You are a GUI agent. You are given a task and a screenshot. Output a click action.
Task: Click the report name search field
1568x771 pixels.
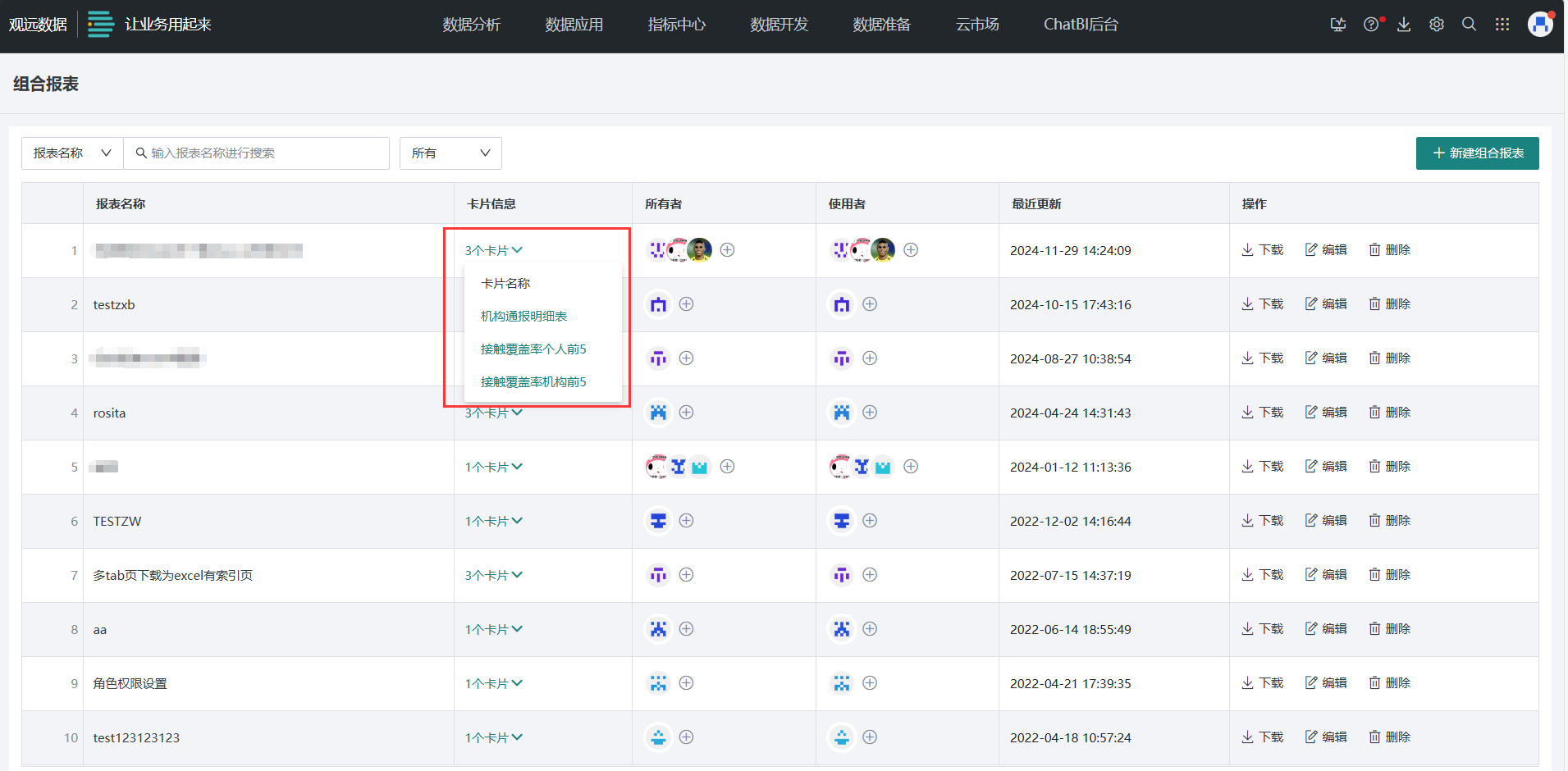click(x=256, y=153)
